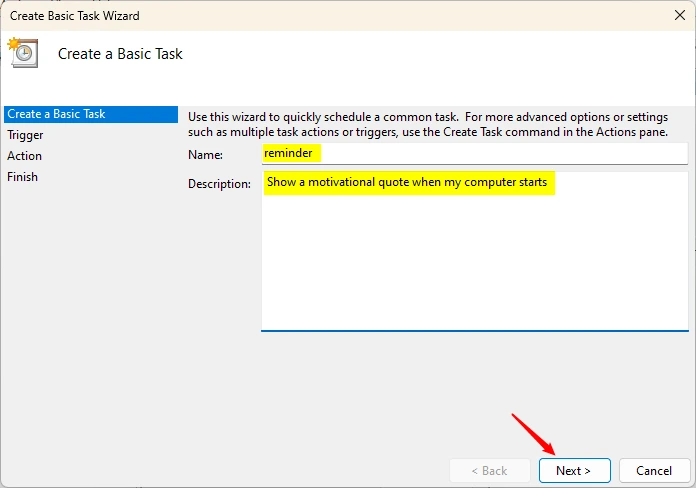Open the Action step in sidebar

point(24,156)
